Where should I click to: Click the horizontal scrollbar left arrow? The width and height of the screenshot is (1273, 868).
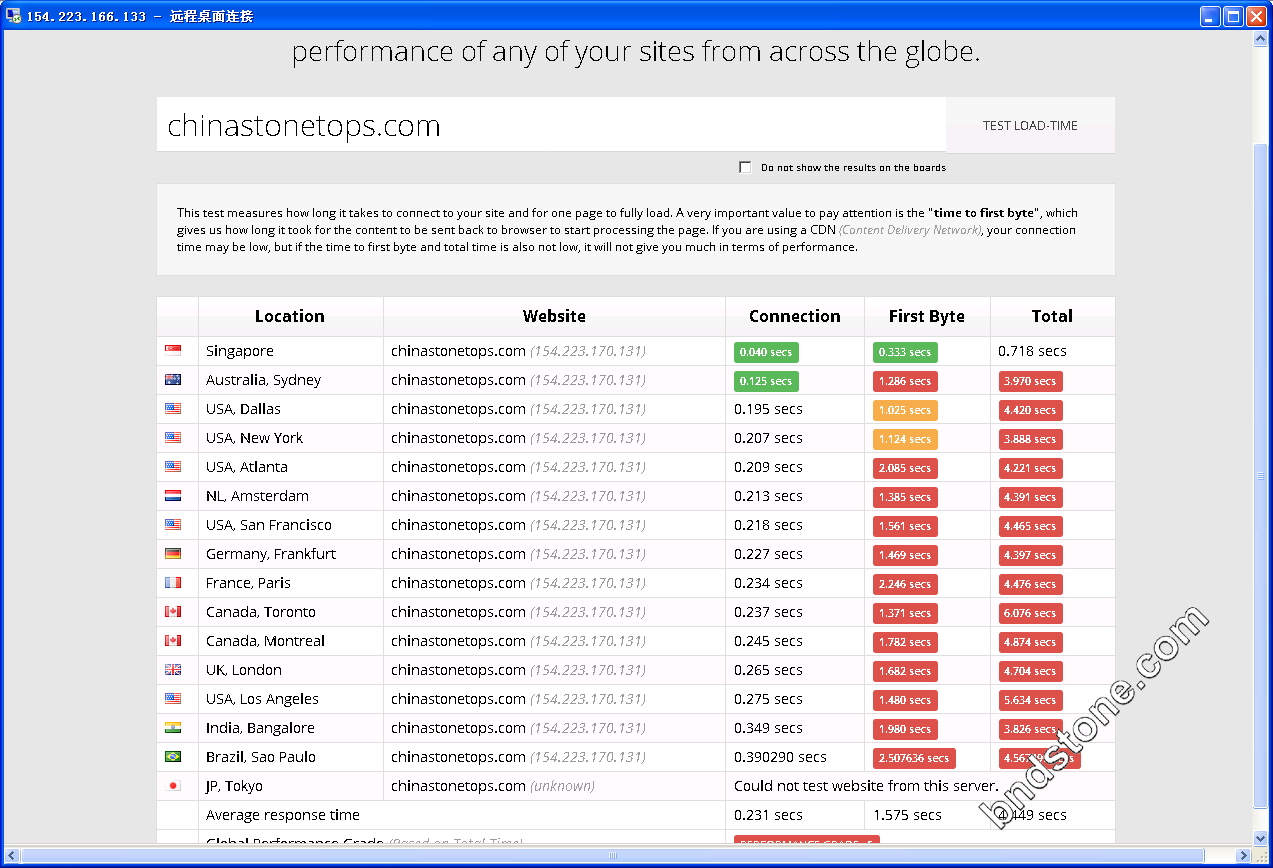point(13,855)
